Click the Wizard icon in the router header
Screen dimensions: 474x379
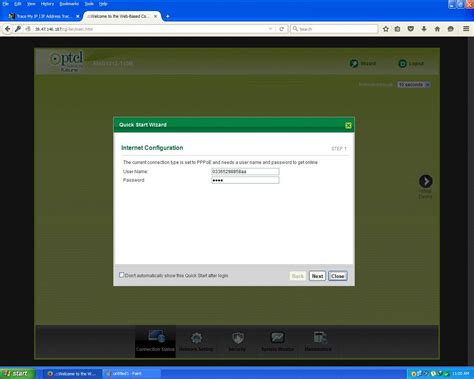click(354, 63)
